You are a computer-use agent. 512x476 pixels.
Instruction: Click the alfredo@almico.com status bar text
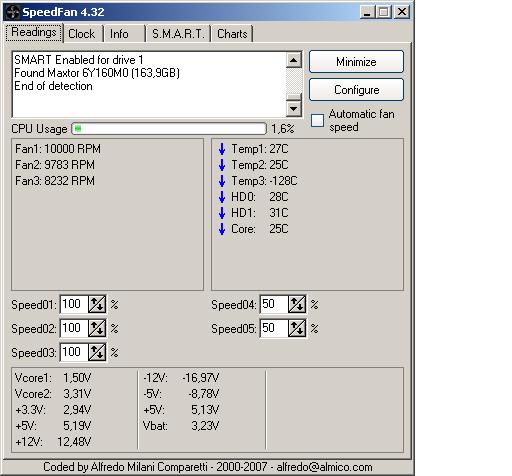tap(324, 467)
